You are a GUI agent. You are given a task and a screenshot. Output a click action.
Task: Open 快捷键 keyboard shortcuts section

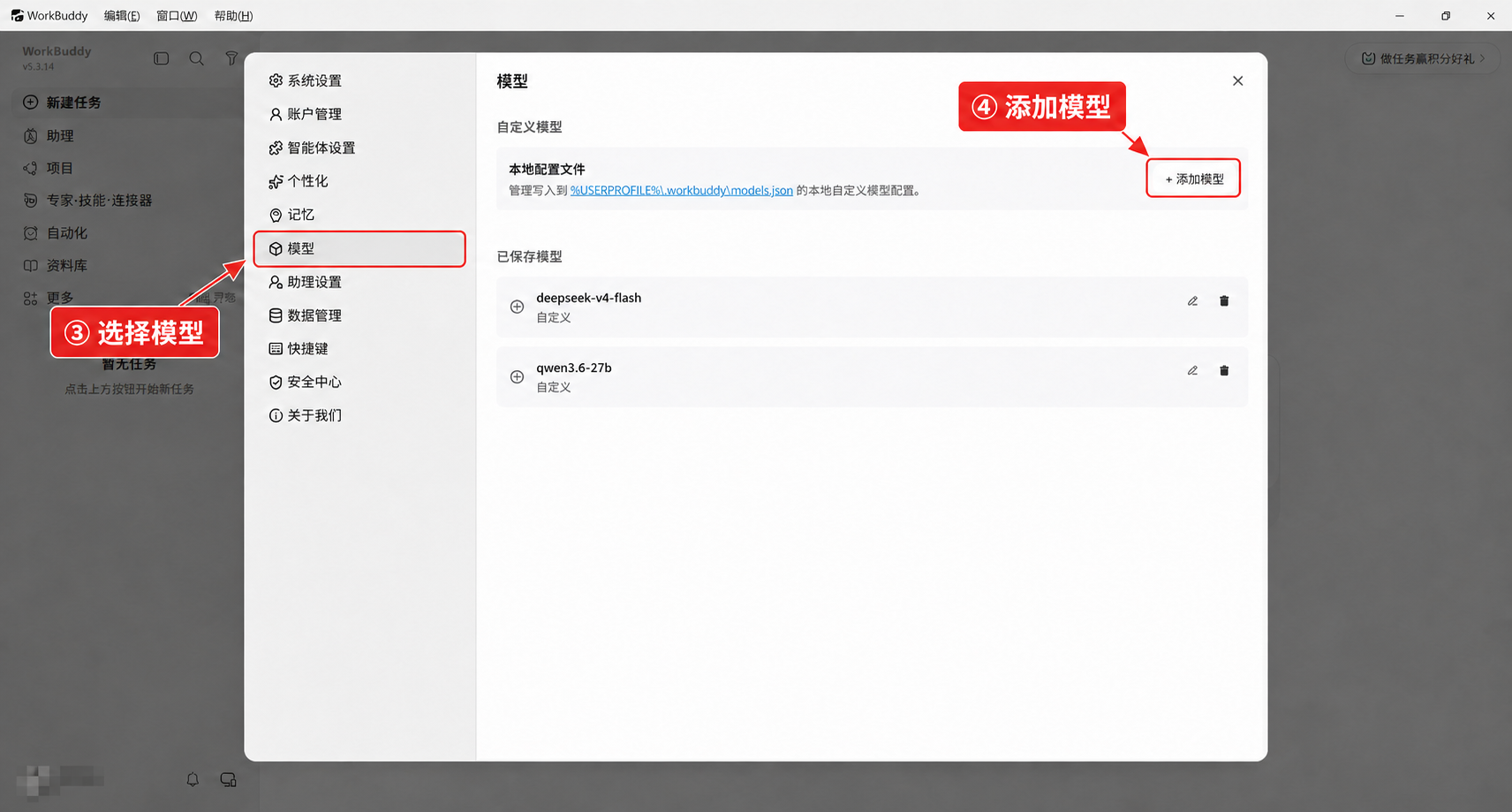pos(359,349)
